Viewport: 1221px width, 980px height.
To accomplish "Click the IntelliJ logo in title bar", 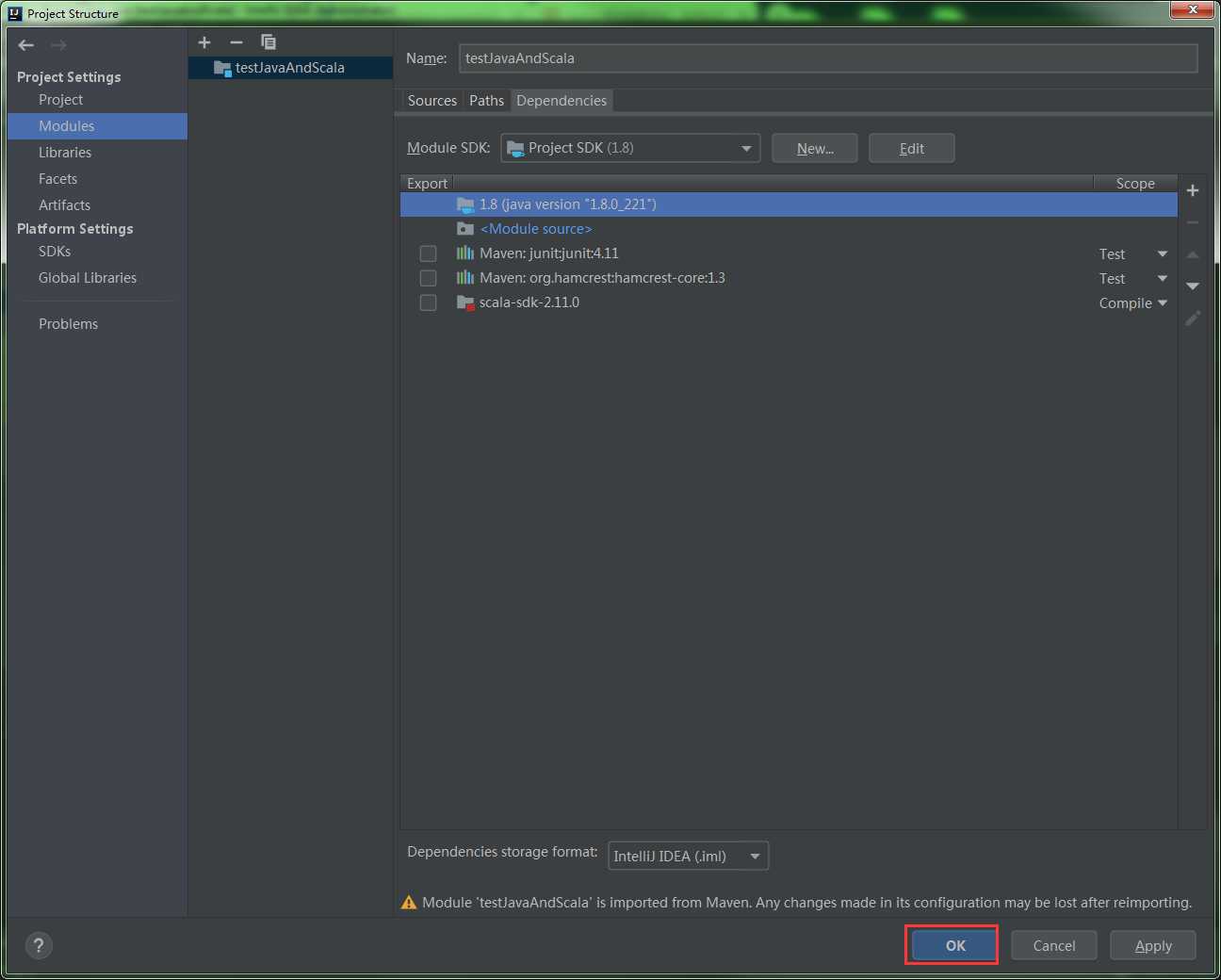I will tap(15, 13).
